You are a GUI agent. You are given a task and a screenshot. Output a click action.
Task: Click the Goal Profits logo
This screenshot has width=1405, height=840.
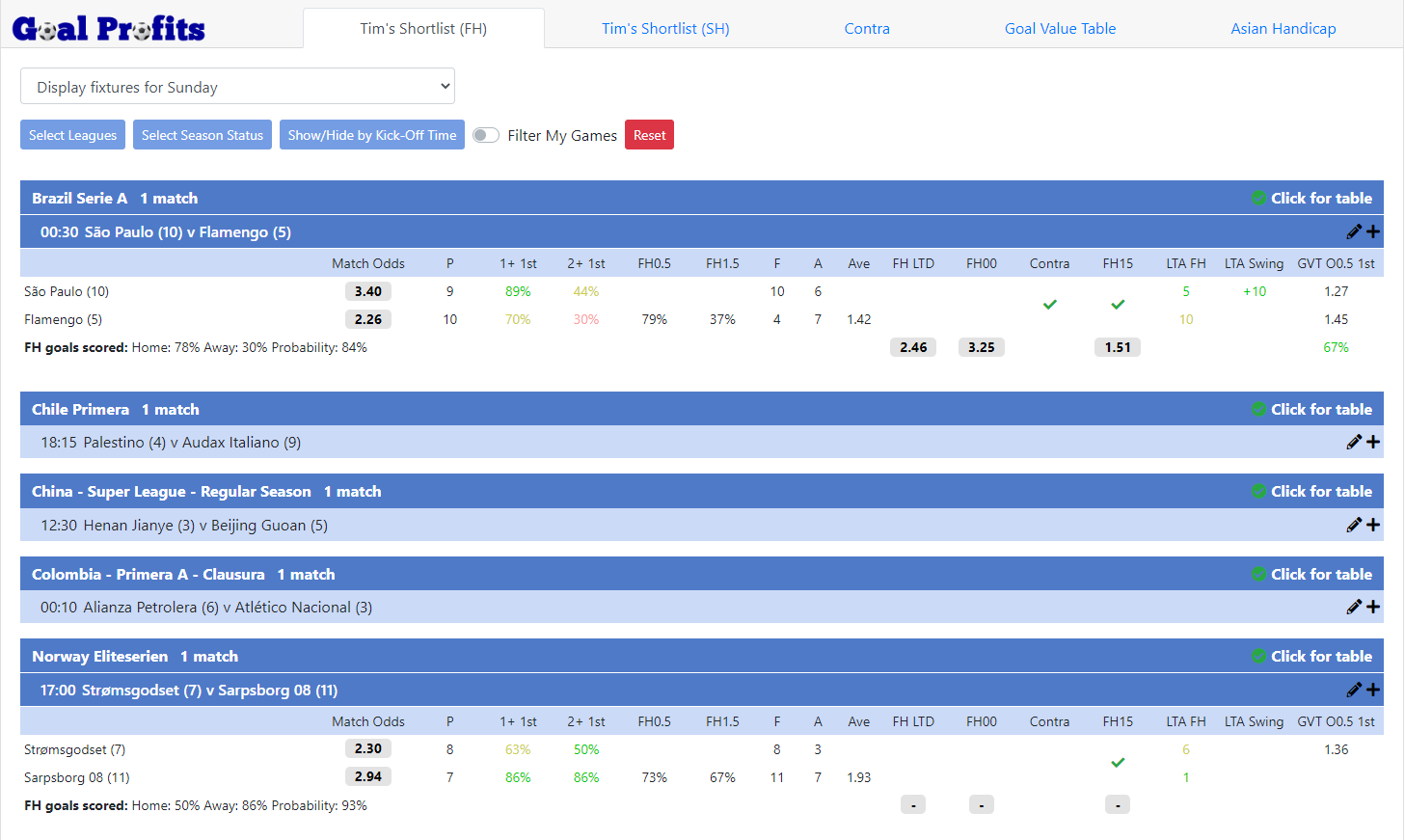[x=108, y=28]
